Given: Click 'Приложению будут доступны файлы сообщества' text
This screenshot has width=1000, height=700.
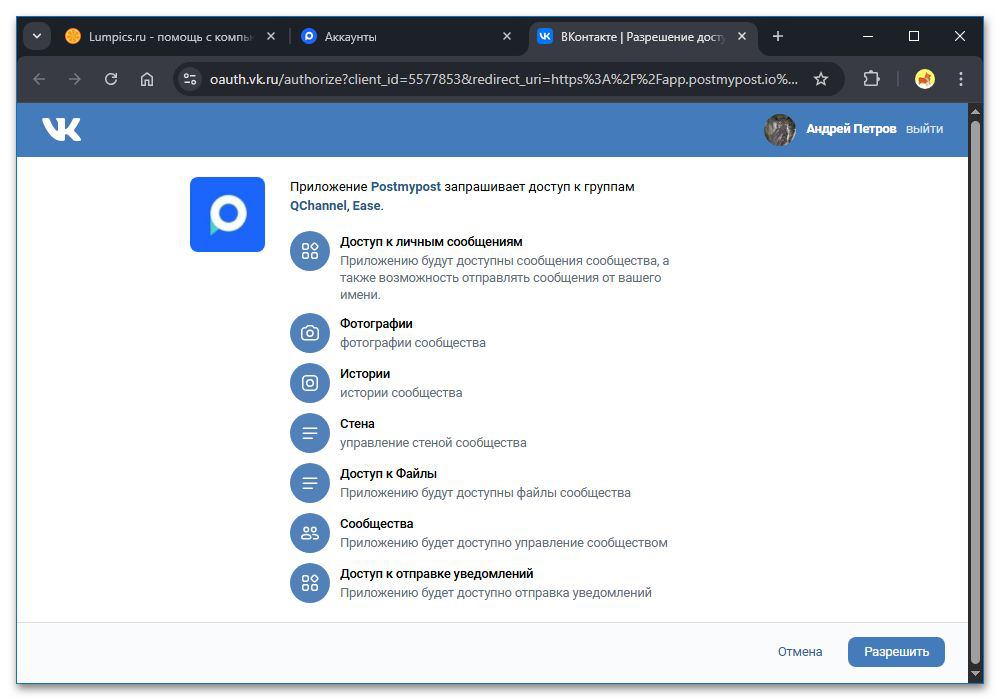Looking at the screenshot, I should [485, 493].
